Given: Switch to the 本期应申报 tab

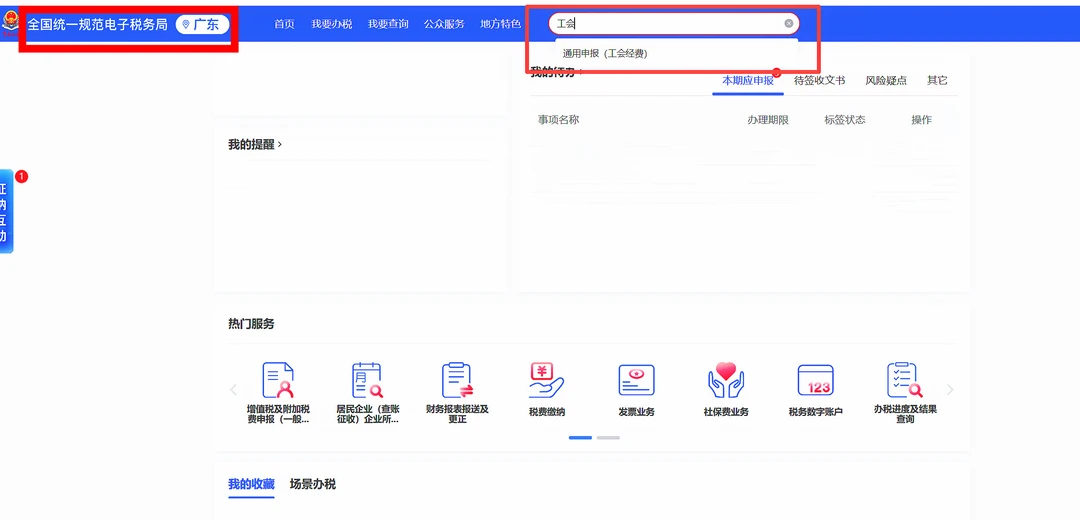Looking at the screenshot, I should click(x=748, y=81).
